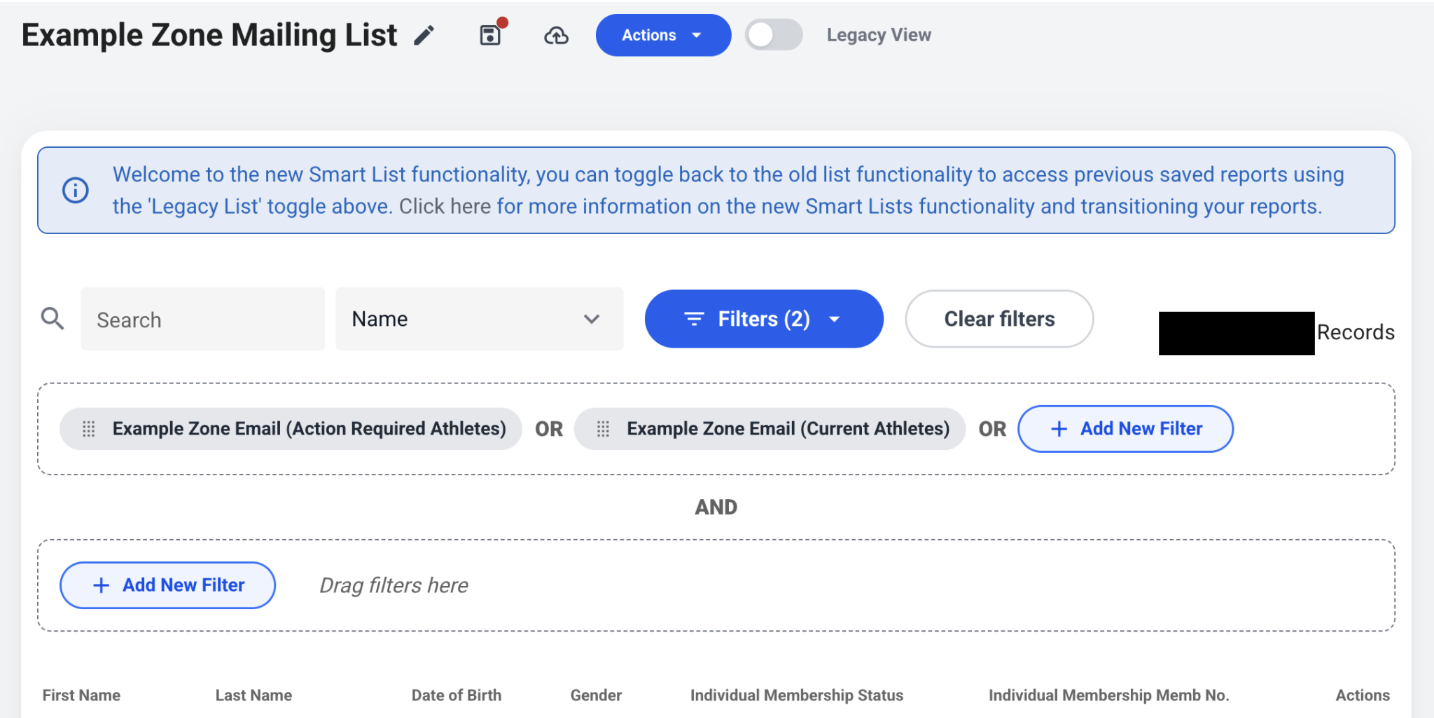
Task: Toggle the Legacy View switch
Action: click(773, 35)
